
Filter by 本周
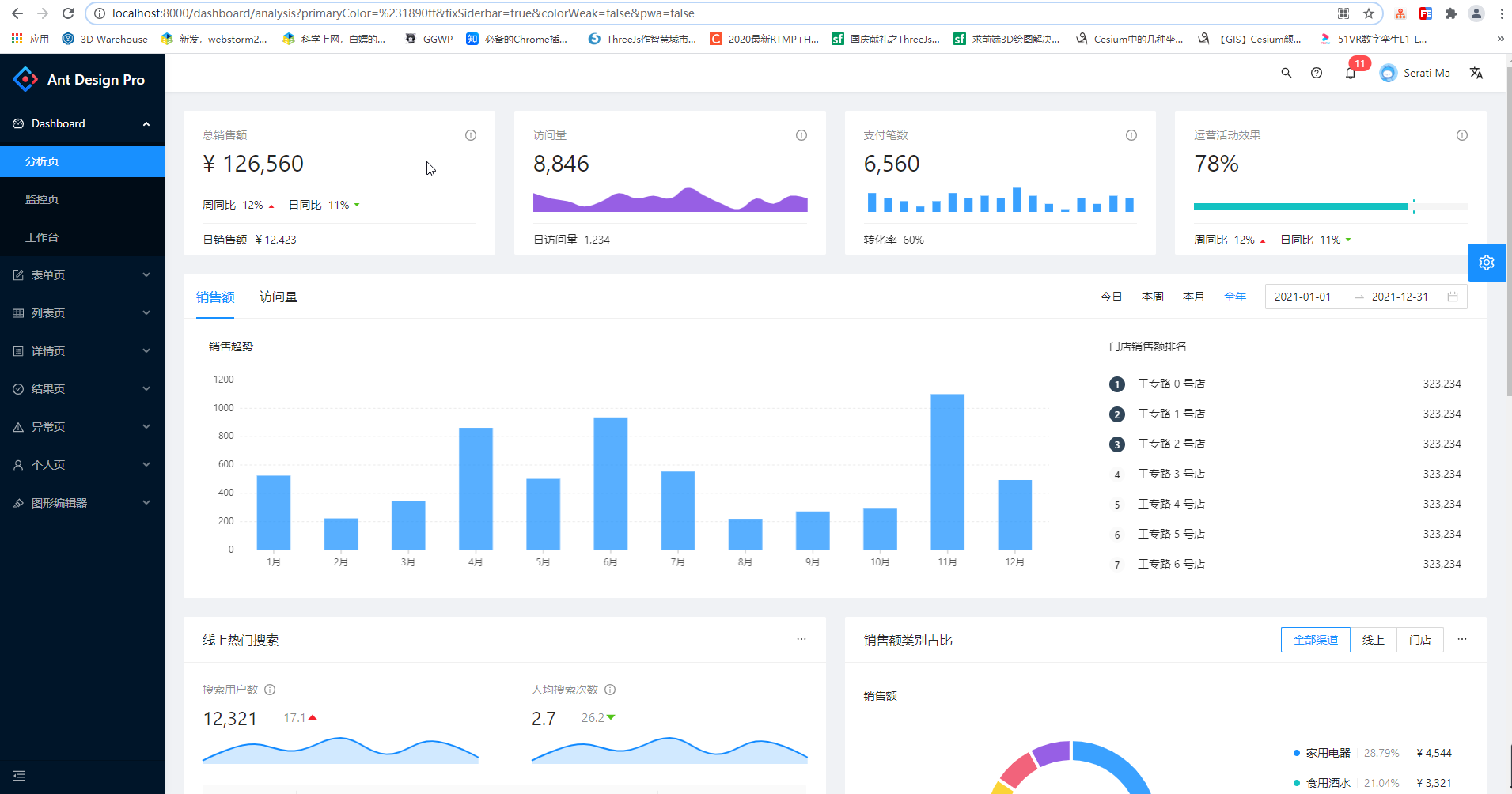[1153, 297]
